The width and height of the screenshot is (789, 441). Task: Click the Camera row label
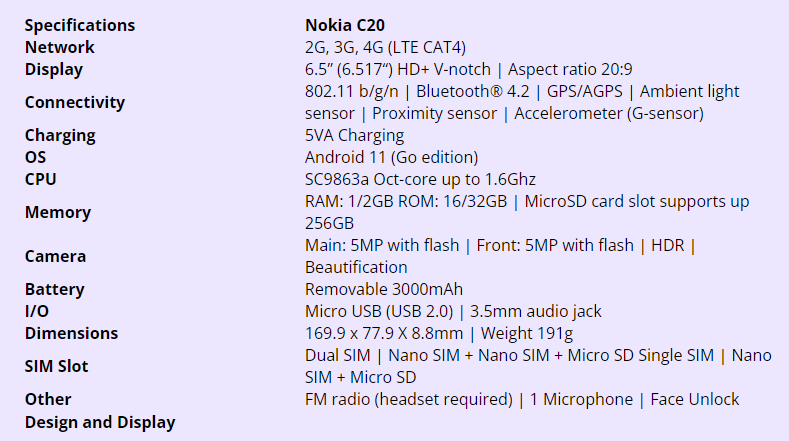coord(56,256)
